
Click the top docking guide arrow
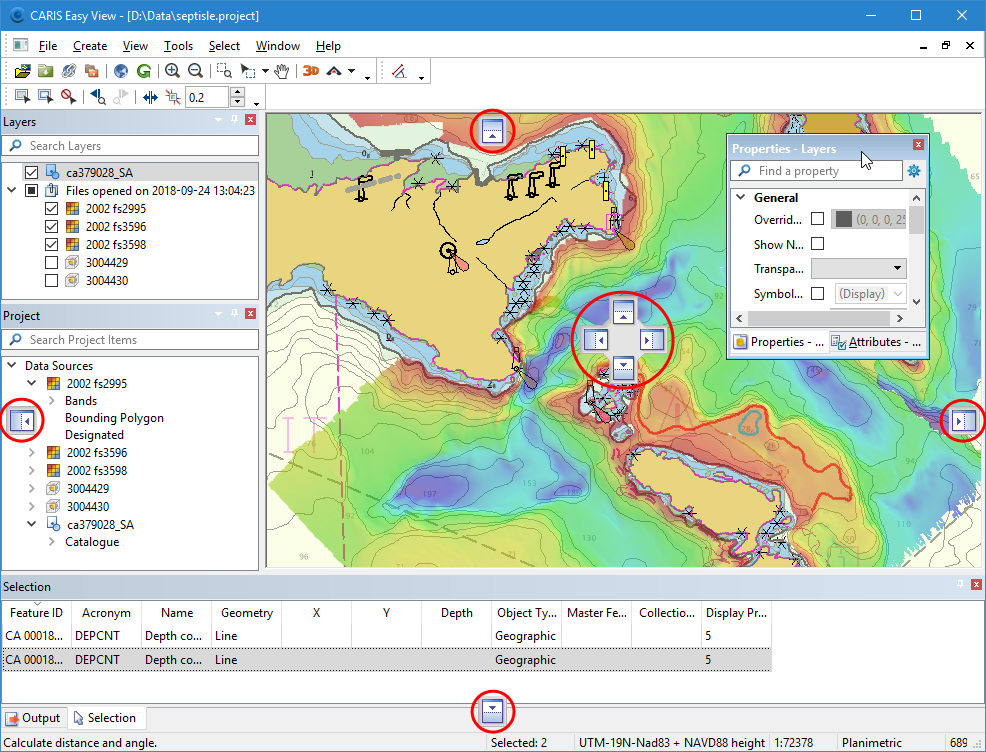coord(491,130)
